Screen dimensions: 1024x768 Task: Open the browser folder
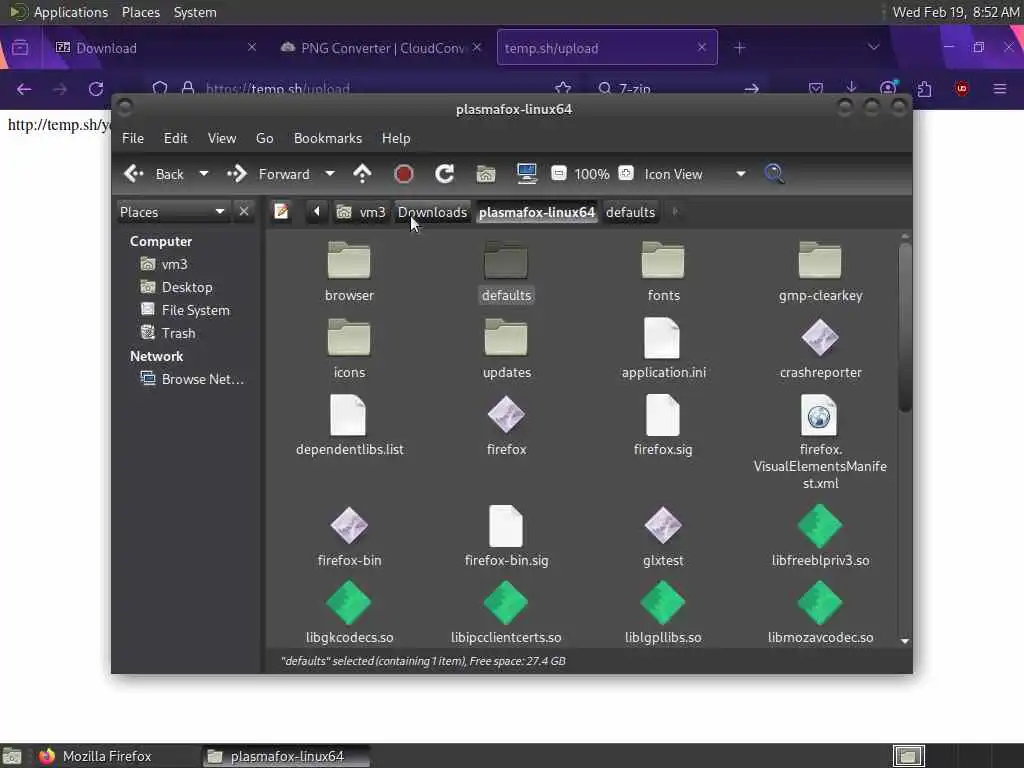(x=349, y=272)
